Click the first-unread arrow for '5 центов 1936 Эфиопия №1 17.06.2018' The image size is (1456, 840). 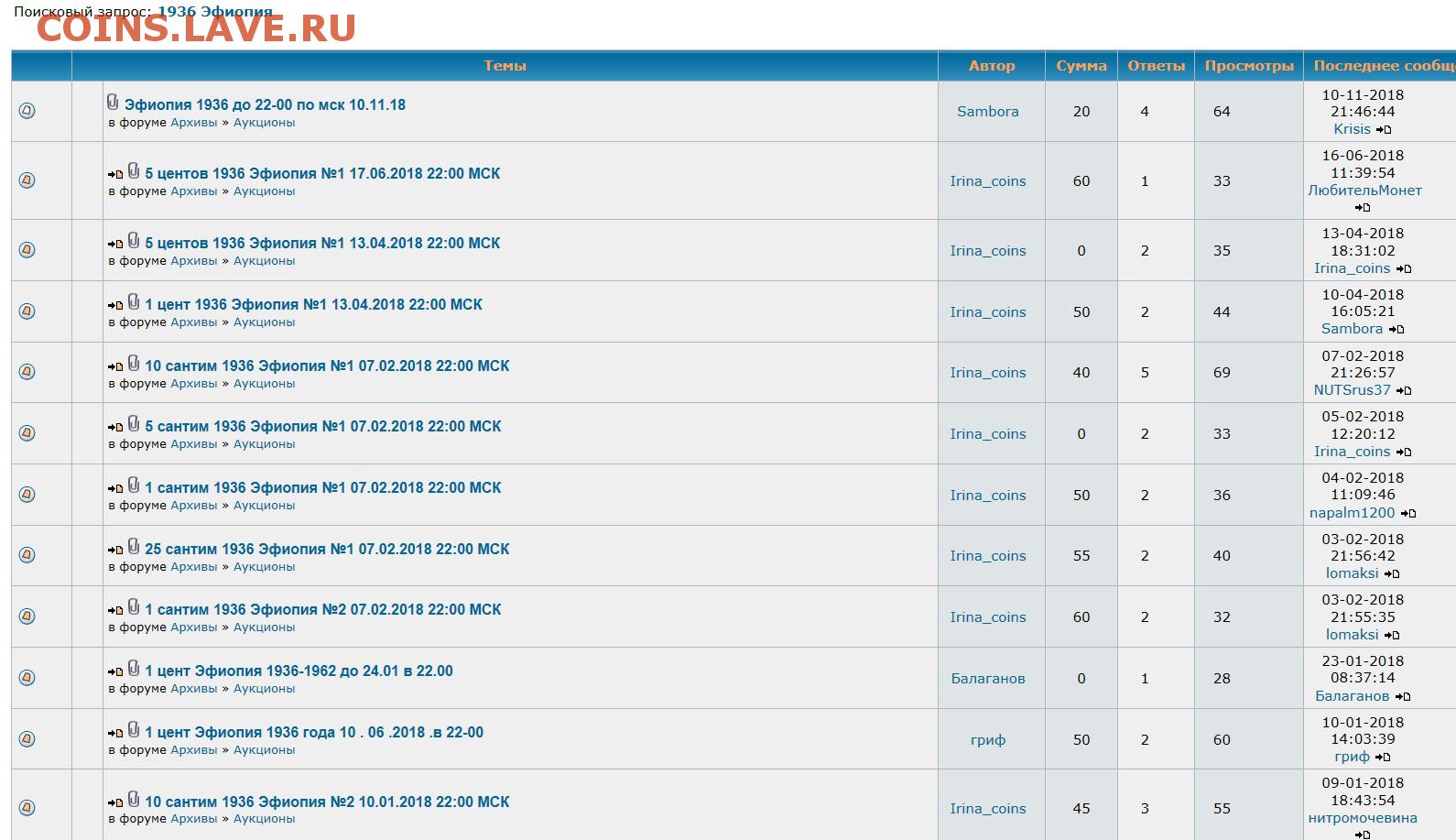tap(115, 174)
